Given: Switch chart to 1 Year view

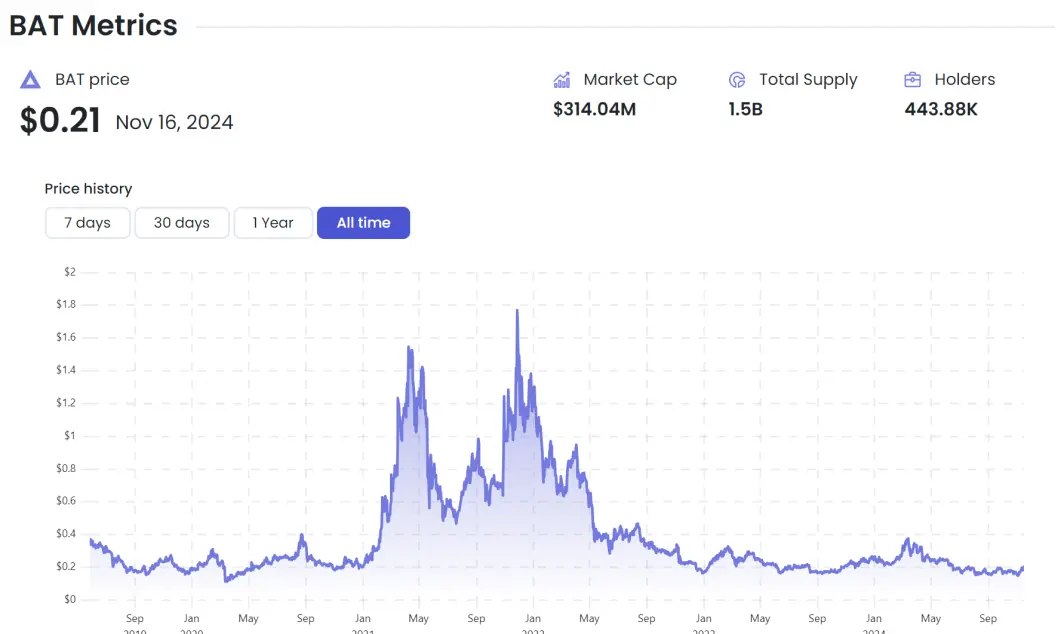Looking at the screenshot, I should click(x=273, y=223).
